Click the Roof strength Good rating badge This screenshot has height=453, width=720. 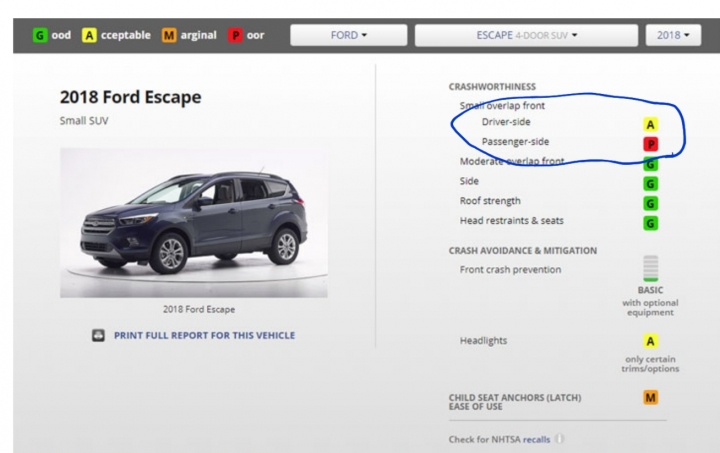point(650,204)
